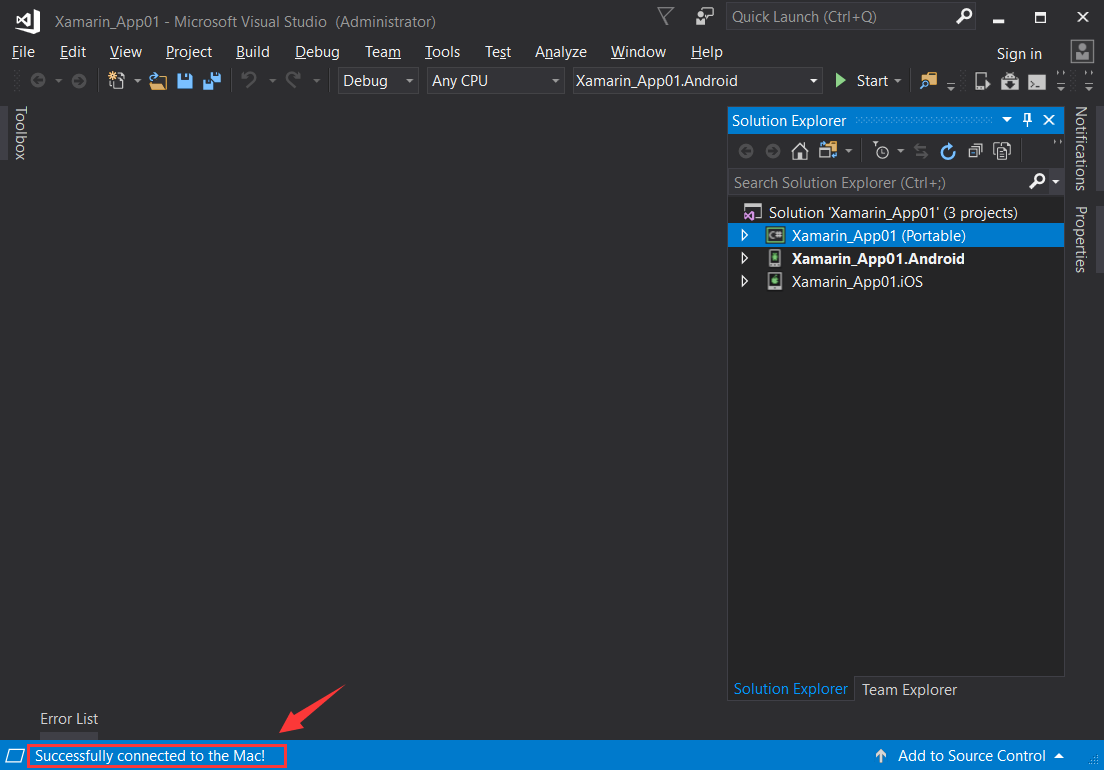Viewport: 1104px width, 770px height.
Task: Click the Sign in link
Action: click(1019, 53)
